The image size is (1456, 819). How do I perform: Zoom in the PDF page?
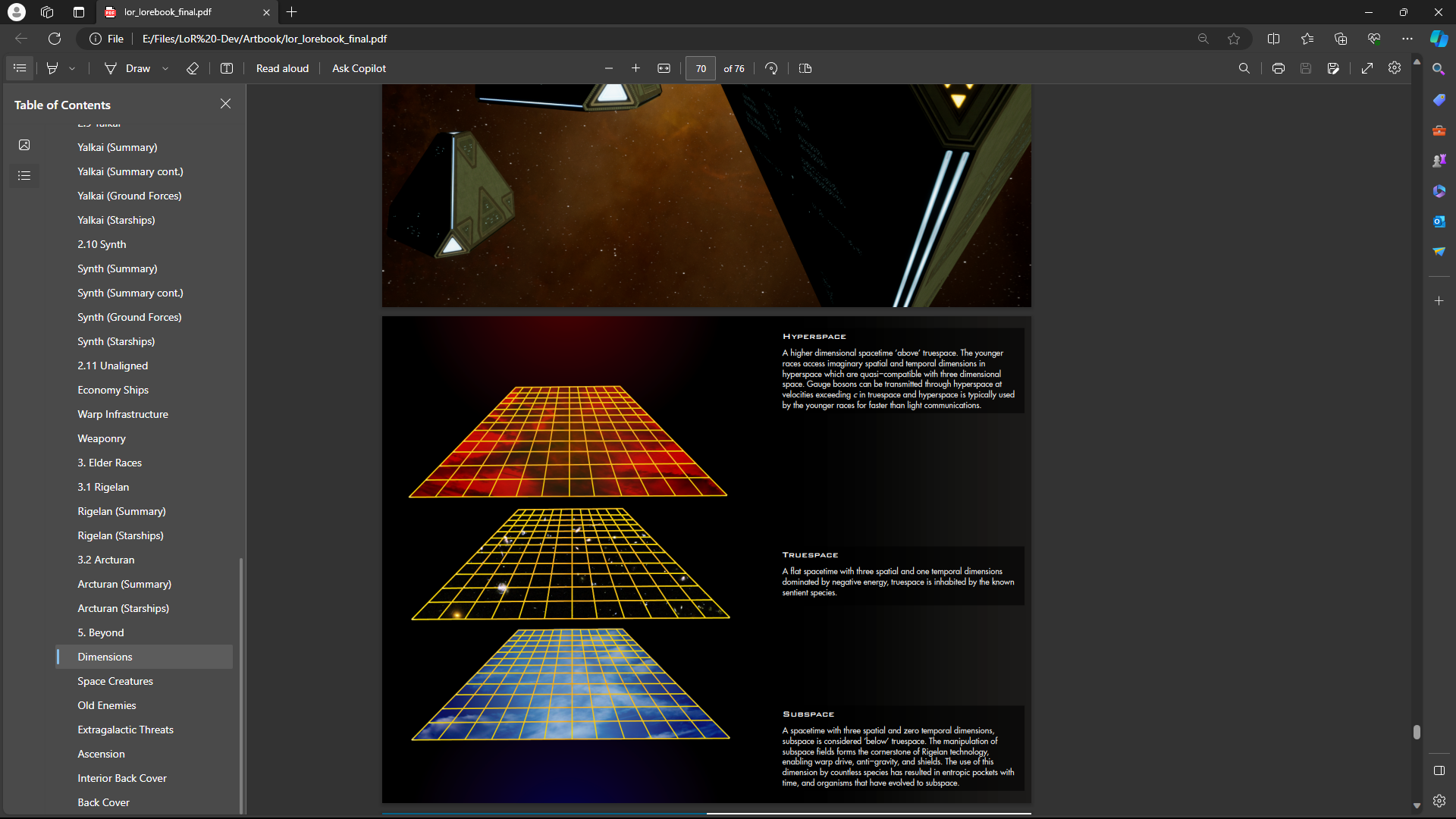(635, 68)
